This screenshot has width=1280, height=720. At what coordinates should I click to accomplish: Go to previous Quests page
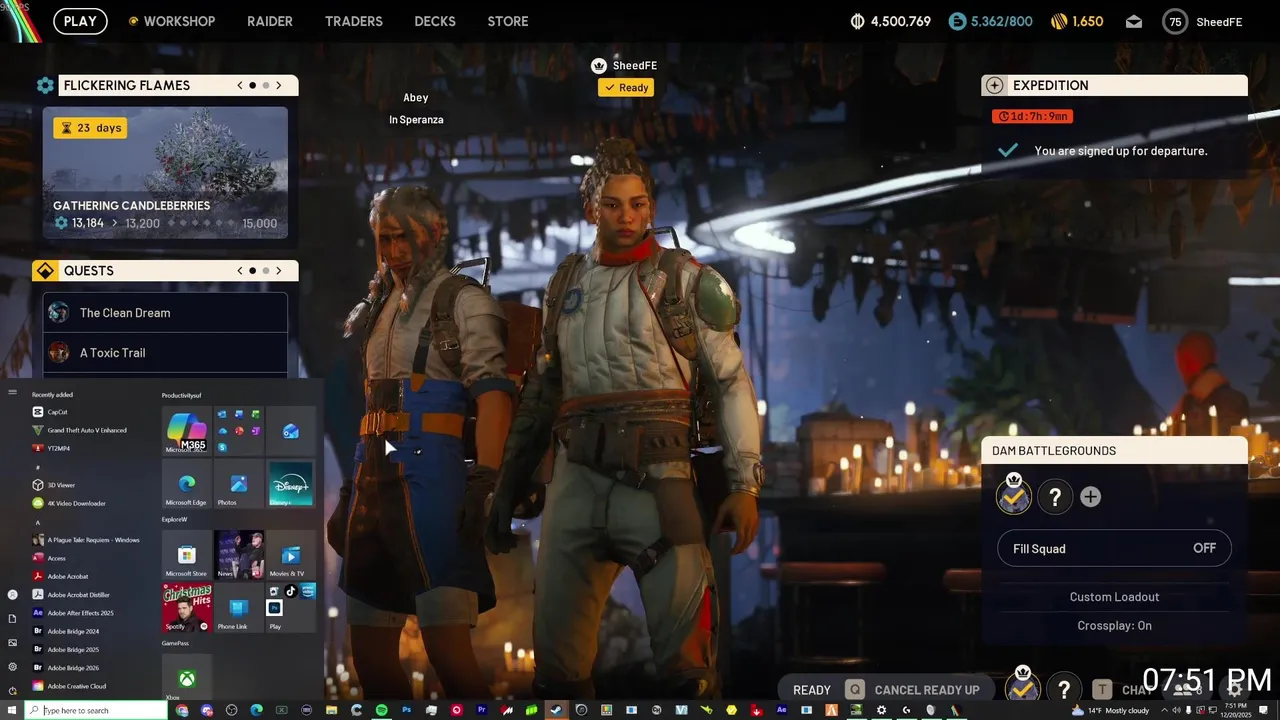(240, 271)
